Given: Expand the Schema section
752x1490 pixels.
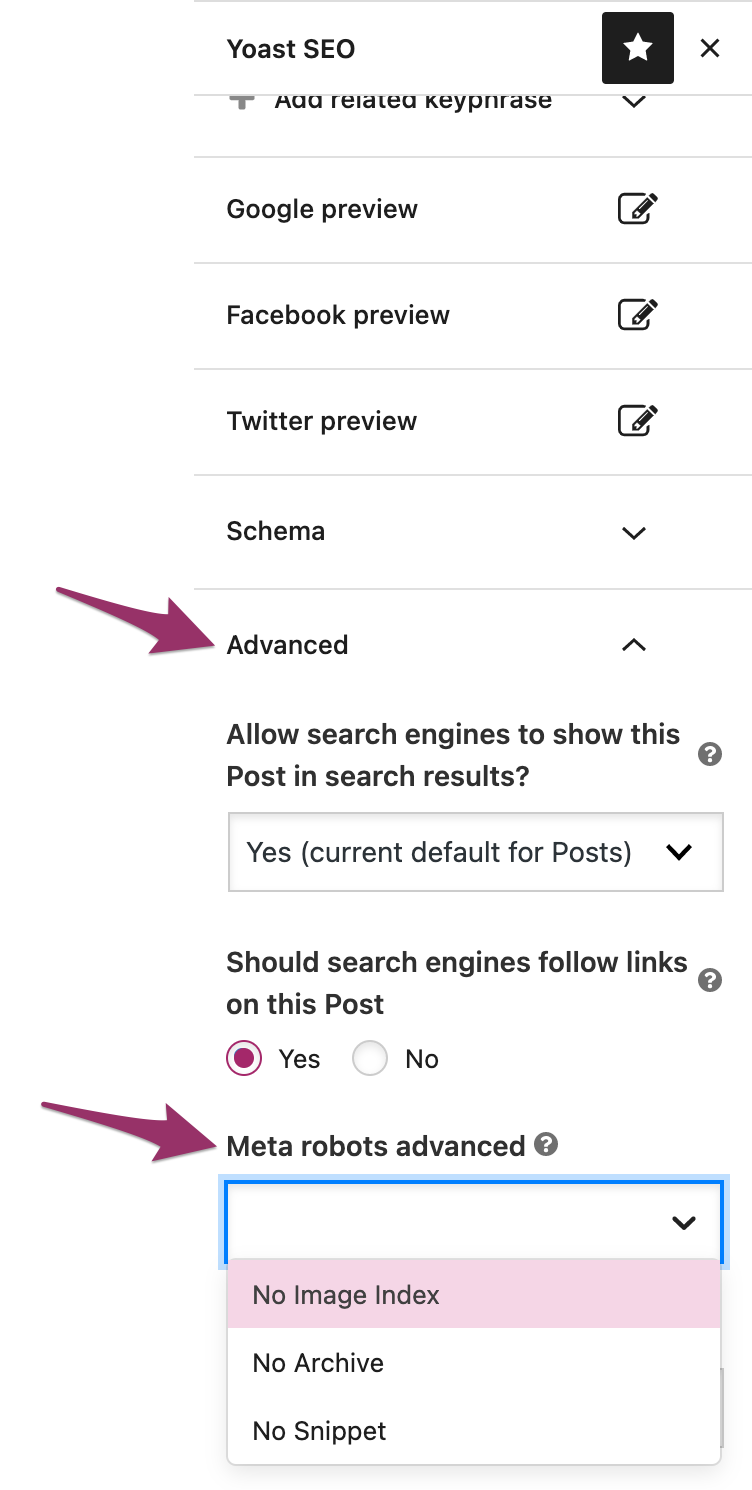Looking at the screenshot, I should pos(633,532).
